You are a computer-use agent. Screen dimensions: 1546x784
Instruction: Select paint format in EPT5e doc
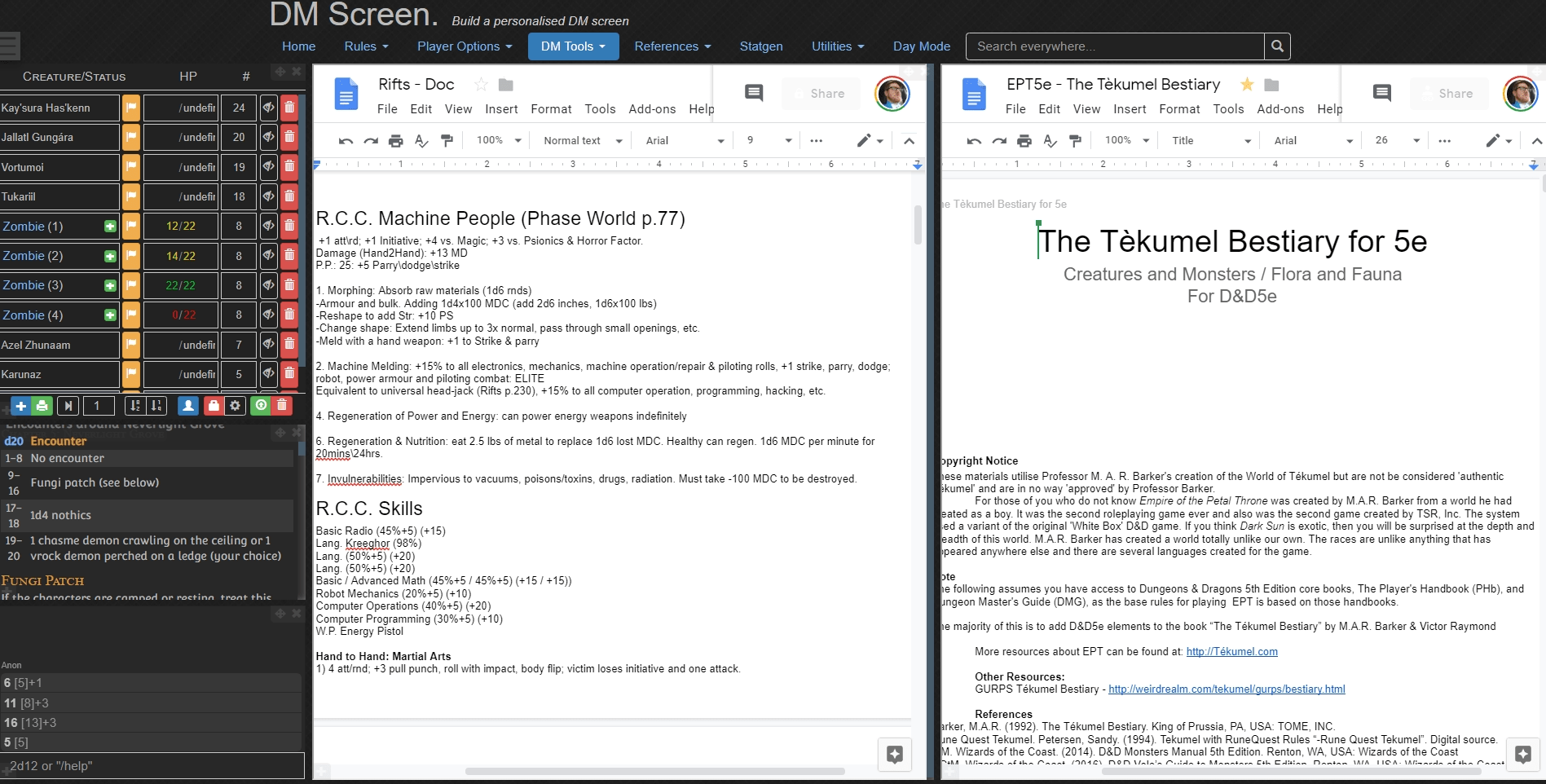(1075, 141)
